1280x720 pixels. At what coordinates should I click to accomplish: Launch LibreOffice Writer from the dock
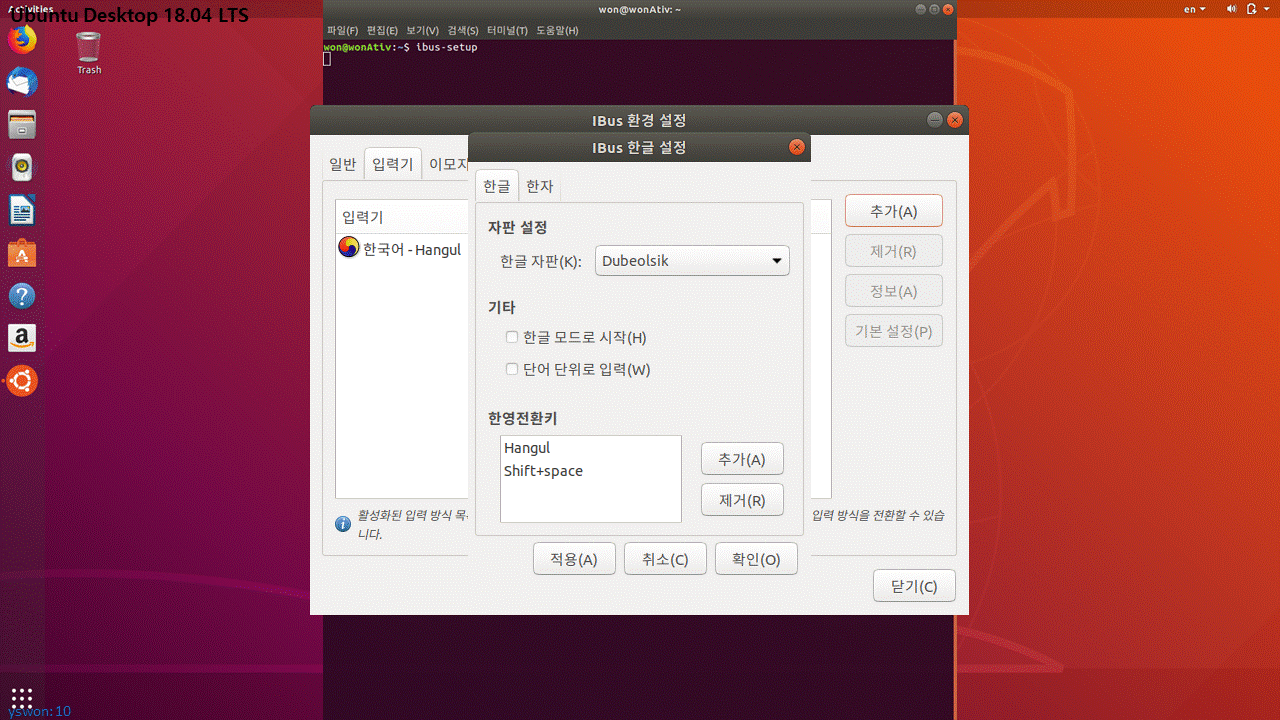[x=21, y=209]
